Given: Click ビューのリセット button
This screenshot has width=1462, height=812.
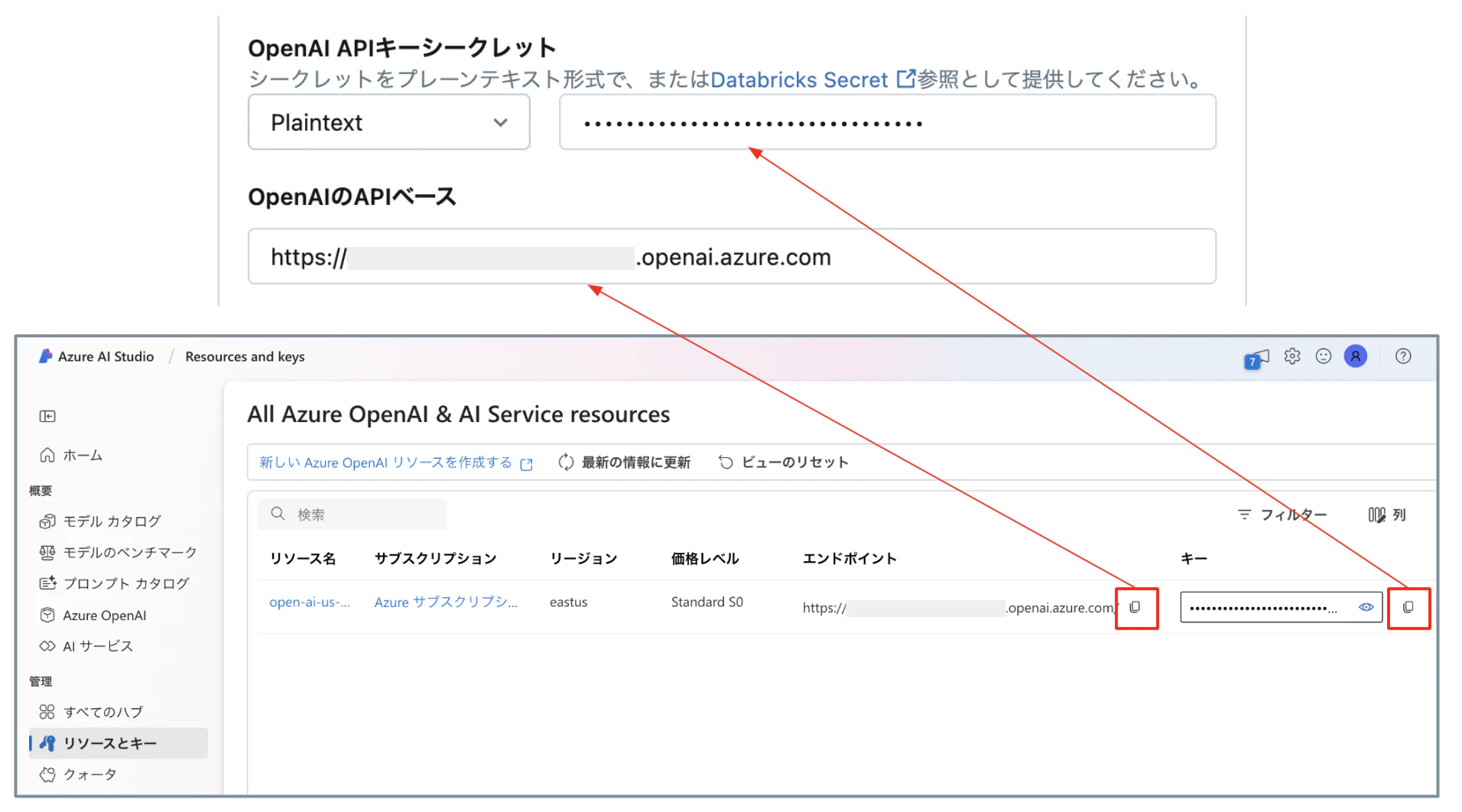Looking at the screenshot, I should coord(784,463).
